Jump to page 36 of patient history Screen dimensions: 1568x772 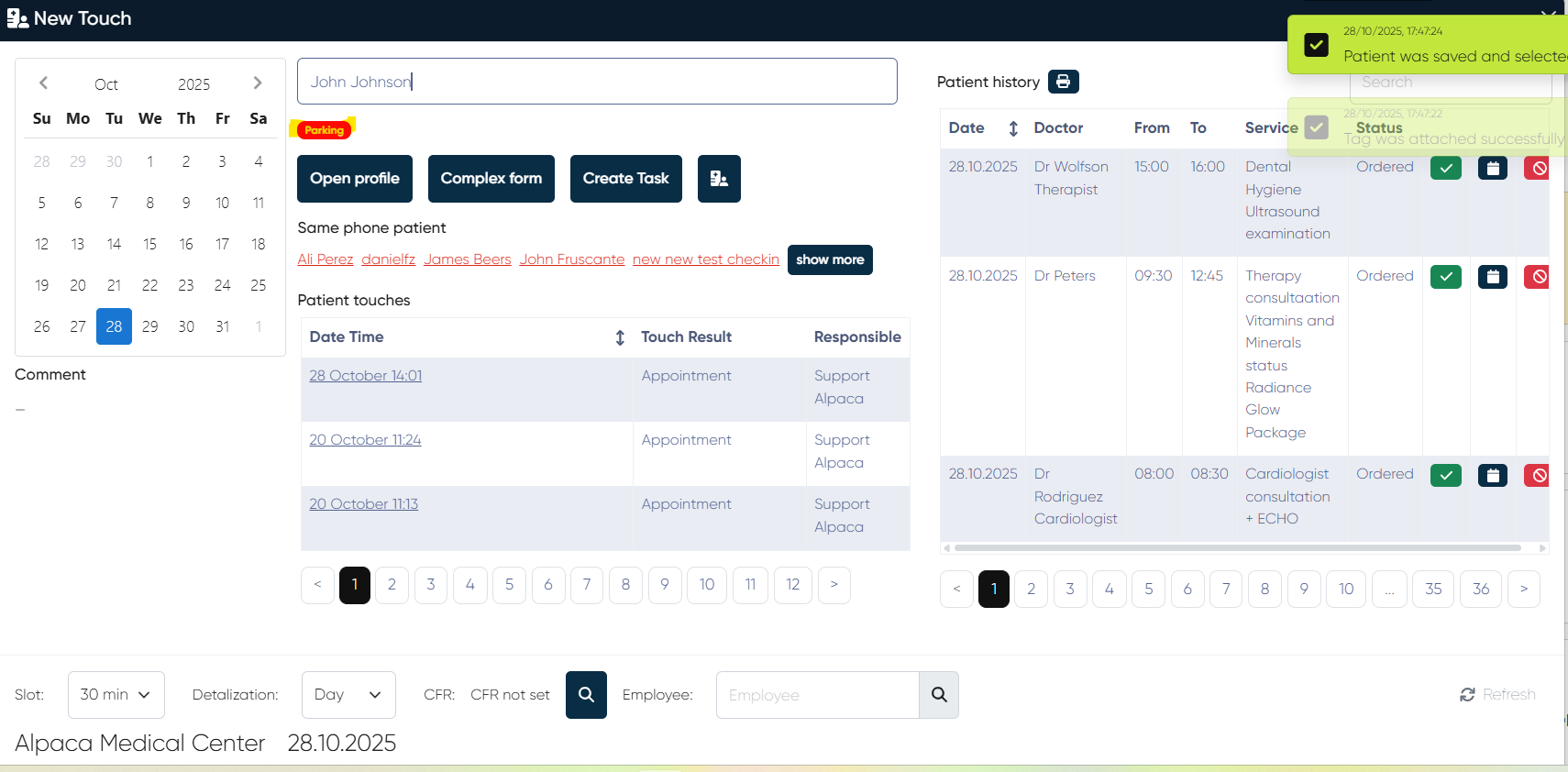coord(1480,589)
